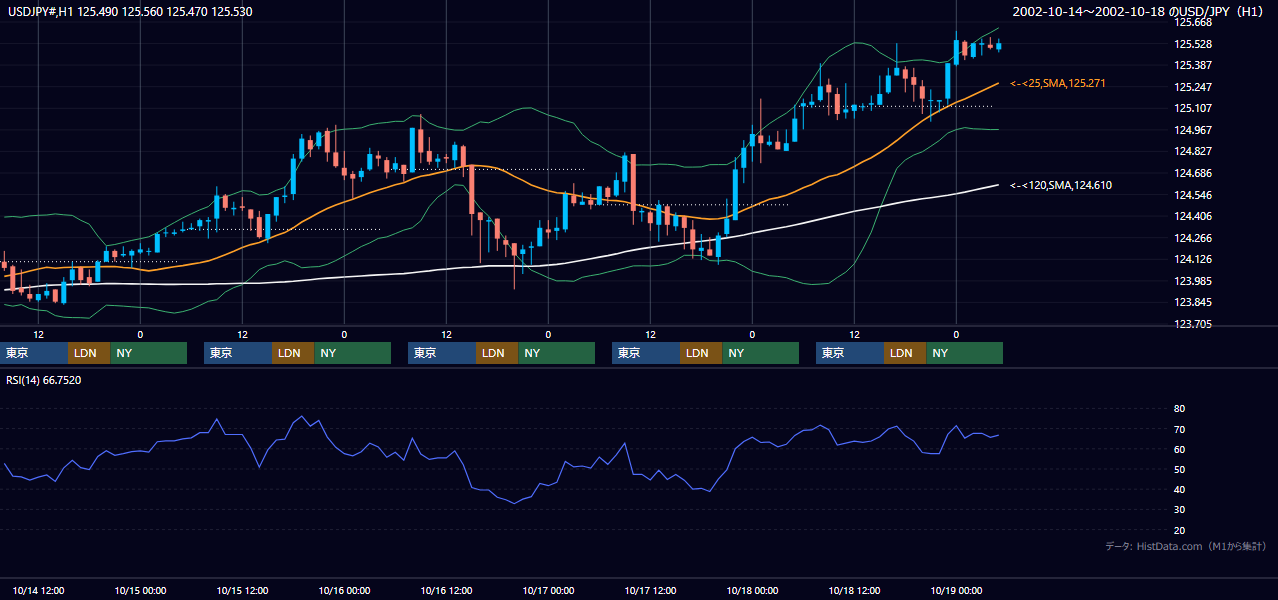1278x600 pixels.
Task: Click price axis value 124.827
Action: tap(1193, 151)
